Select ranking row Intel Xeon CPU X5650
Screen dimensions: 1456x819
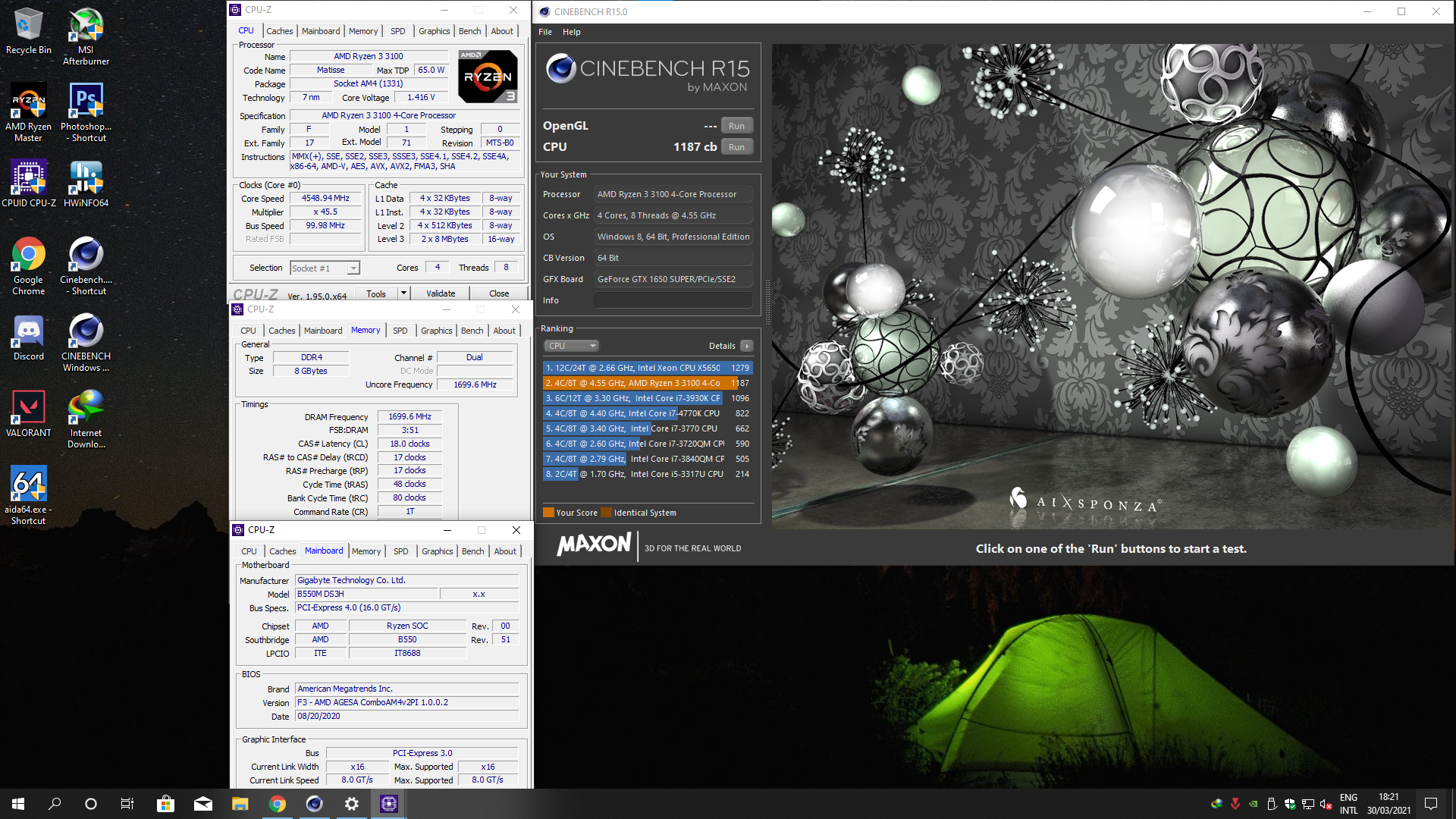pos(648,368)
